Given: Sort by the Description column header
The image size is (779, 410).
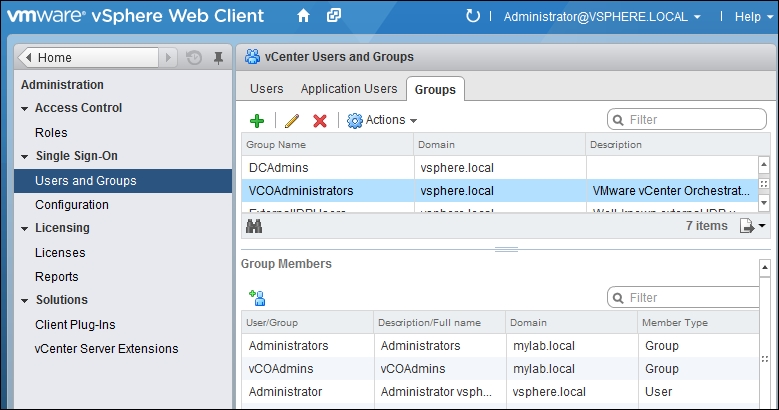Looking at the screenshot, I should 678,145.
